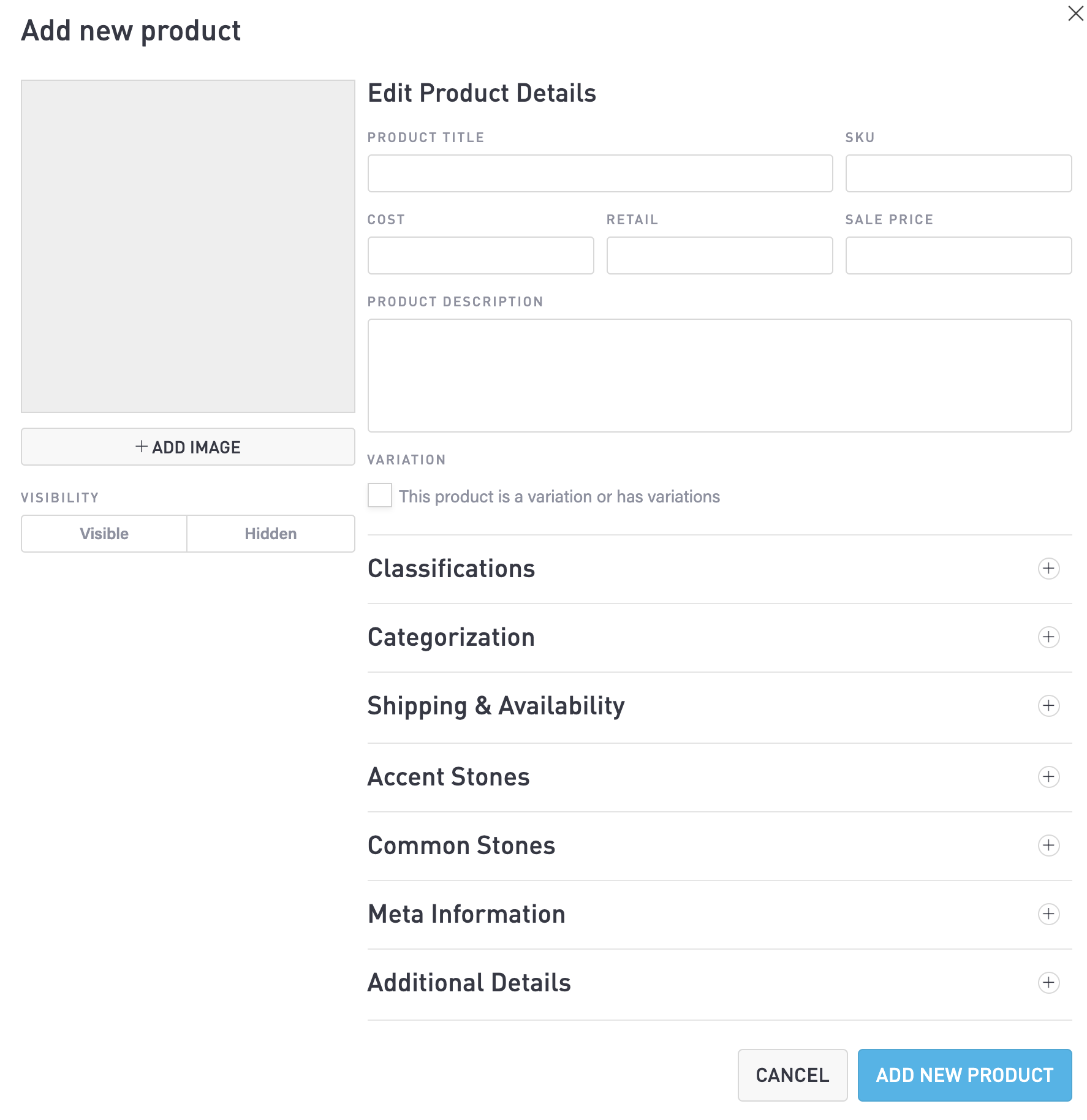Screen dimensions: 1087x1120
Task: Open Meta Information plus icon
Action: point(1048,914)
